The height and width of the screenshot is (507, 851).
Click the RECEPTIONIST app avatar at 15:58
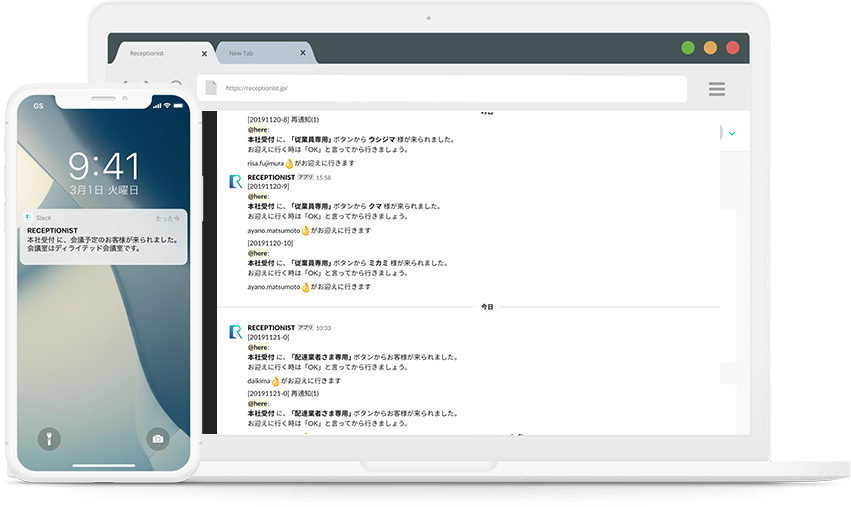(x=236, y=182)
